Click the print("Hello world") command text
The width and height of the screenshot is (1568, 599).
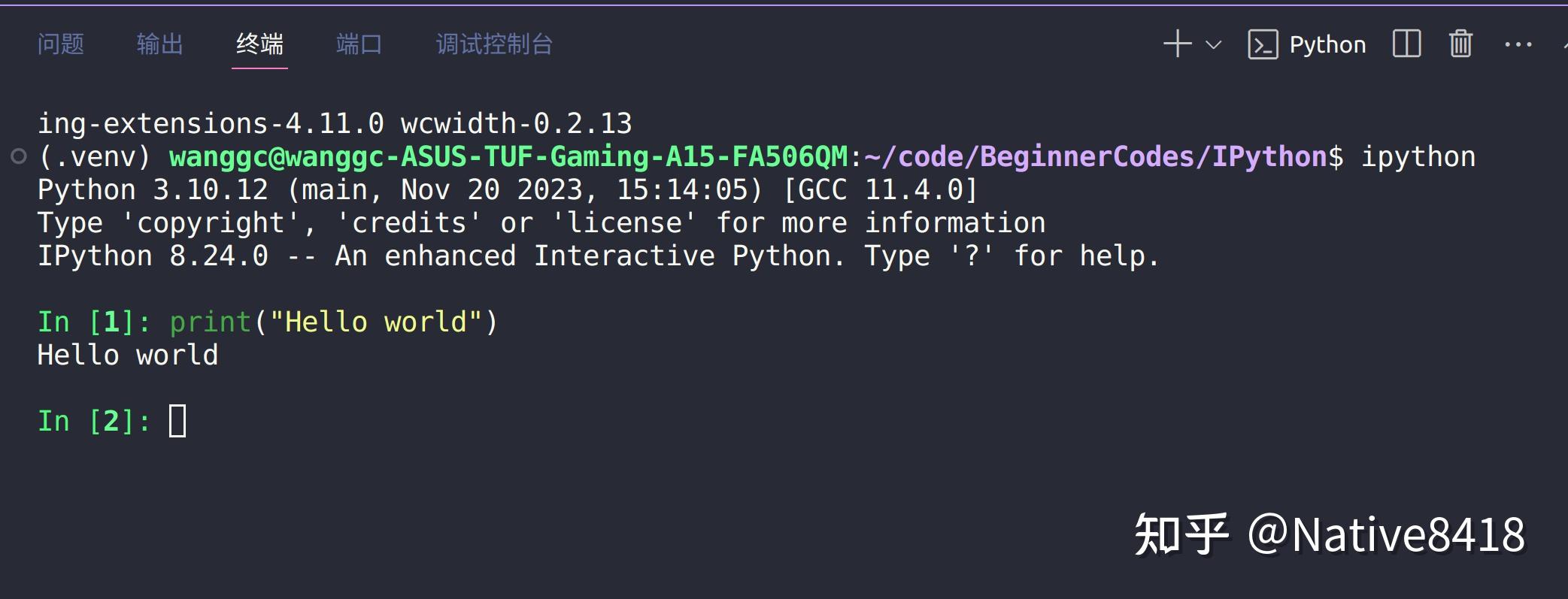pyautogui.click(x=333, y=322)
